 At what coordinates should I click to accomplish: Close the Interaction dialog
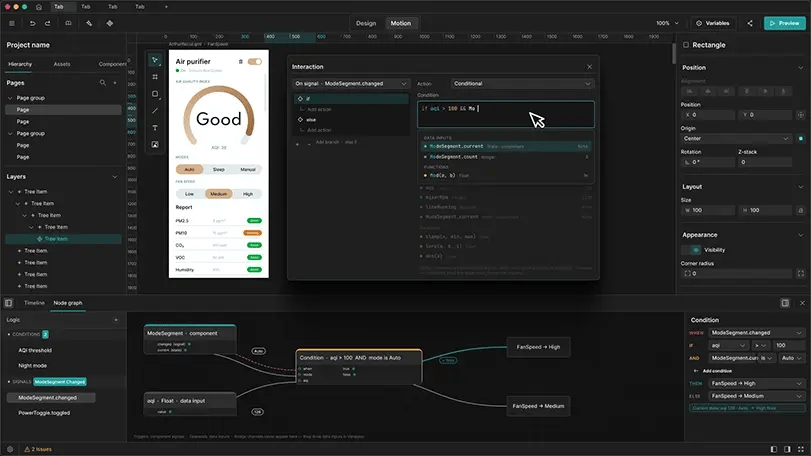(589, 67)
